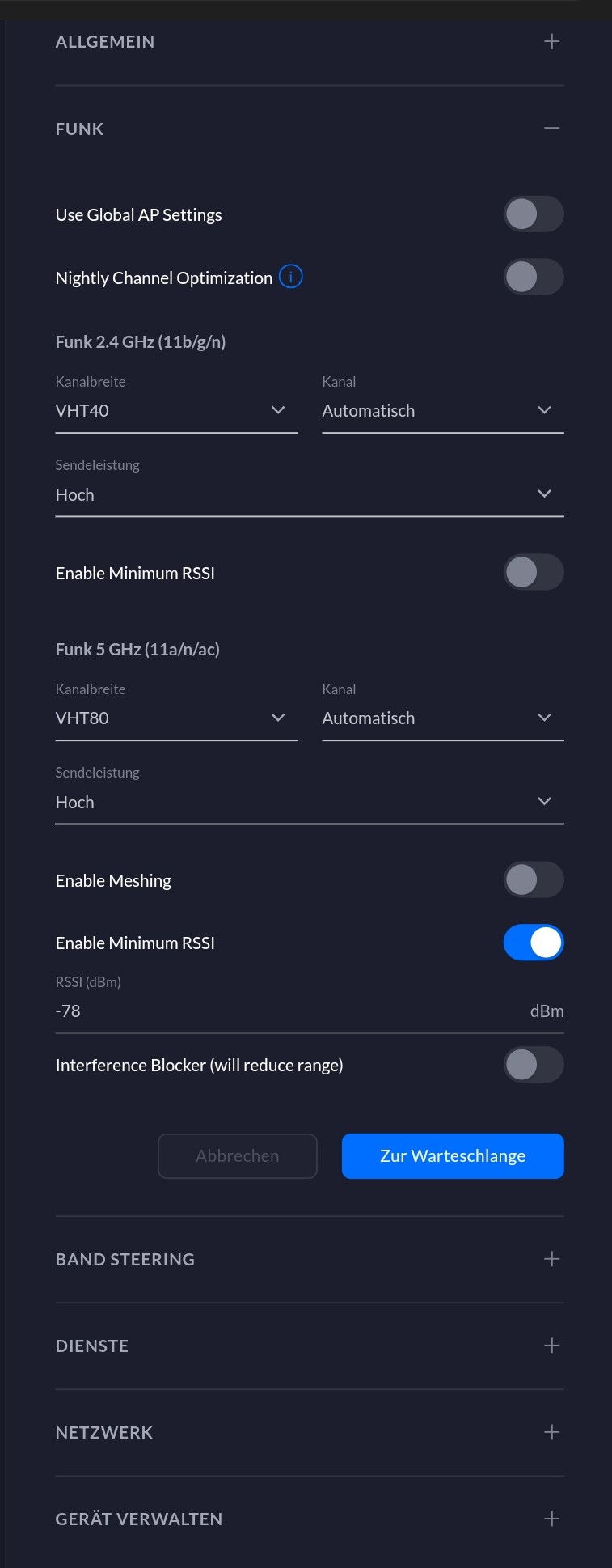Screen dimensions: 612x1568
Task: Click the GERÄT VERWALTEN section header
Action: tap(139, 1519)
